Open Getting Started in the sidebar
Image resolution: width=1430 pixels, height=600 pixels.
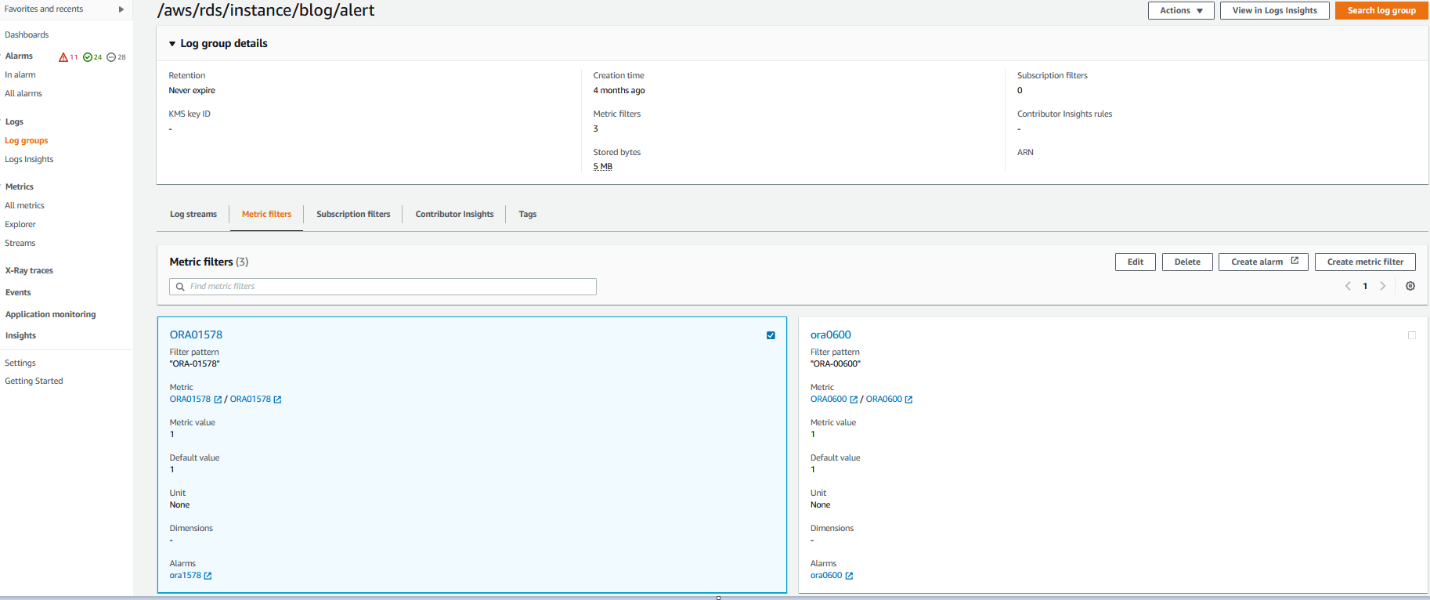pyautogui.click(x=34, y=381)
